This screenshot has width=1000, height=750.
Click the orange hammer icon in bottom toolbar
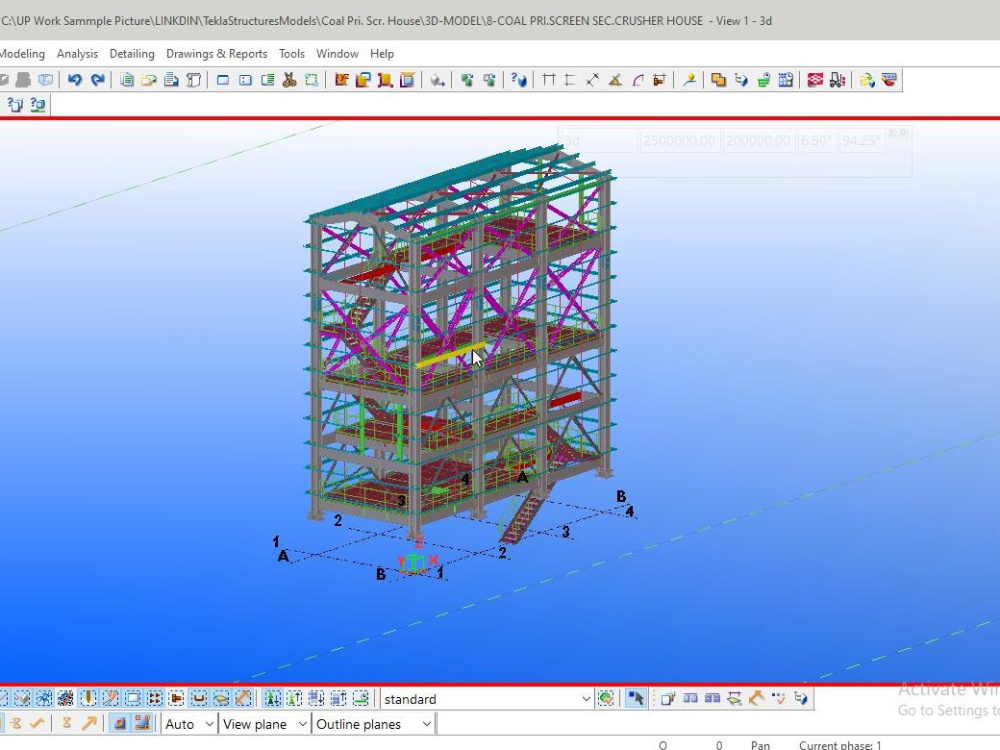pyautogui.click(x=756, y=698)
